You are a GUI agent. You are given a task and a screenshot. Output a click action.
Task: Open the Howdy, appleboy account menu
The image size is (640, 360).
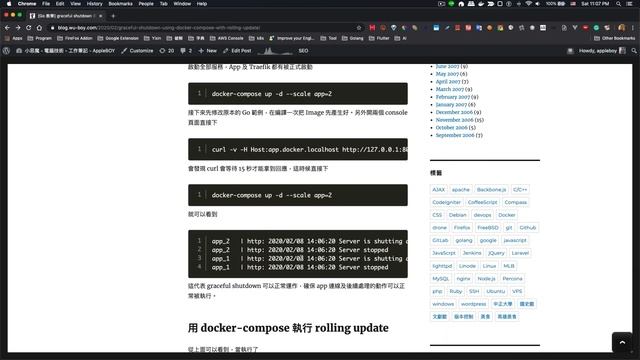(x=602, y=51)
